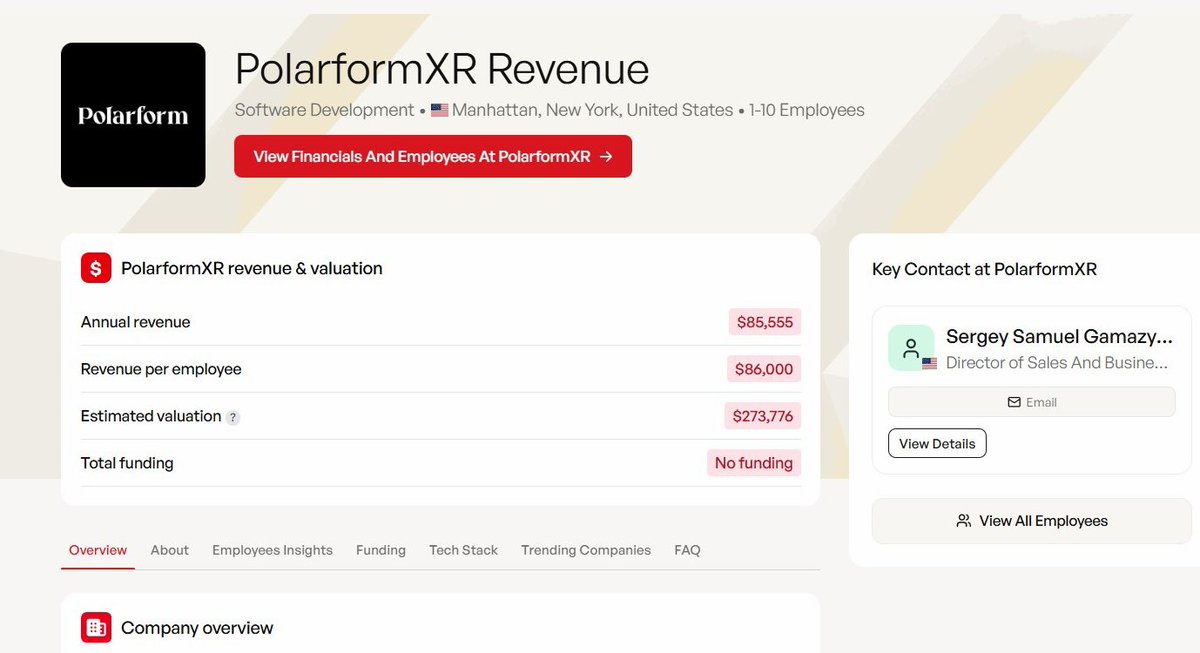The image size is (1200, 653).
Task: Switch to the About tab
Action: 170,550
